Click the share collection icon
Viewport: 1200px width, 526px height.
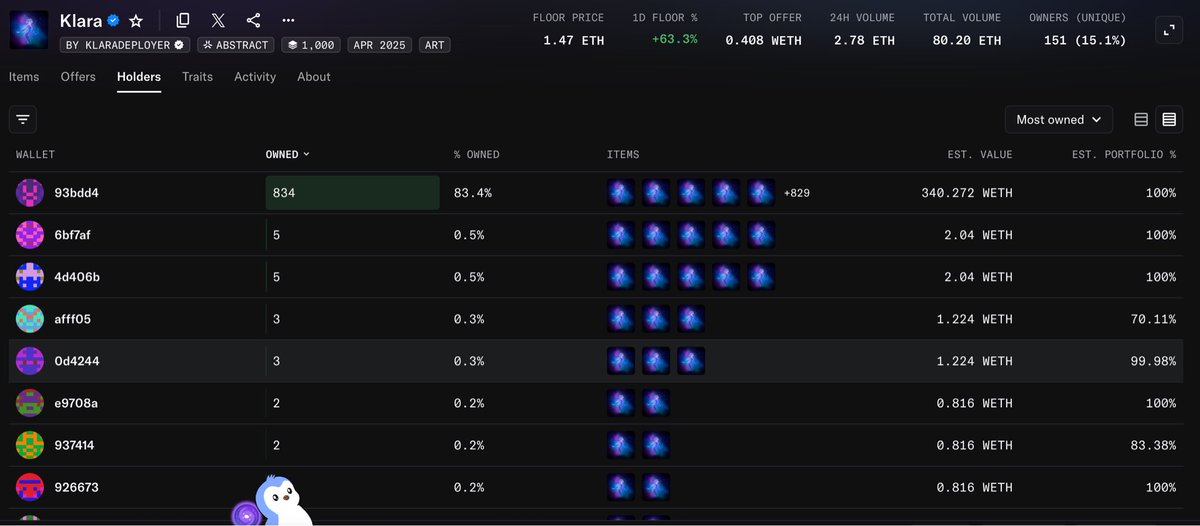coord(253,20)
